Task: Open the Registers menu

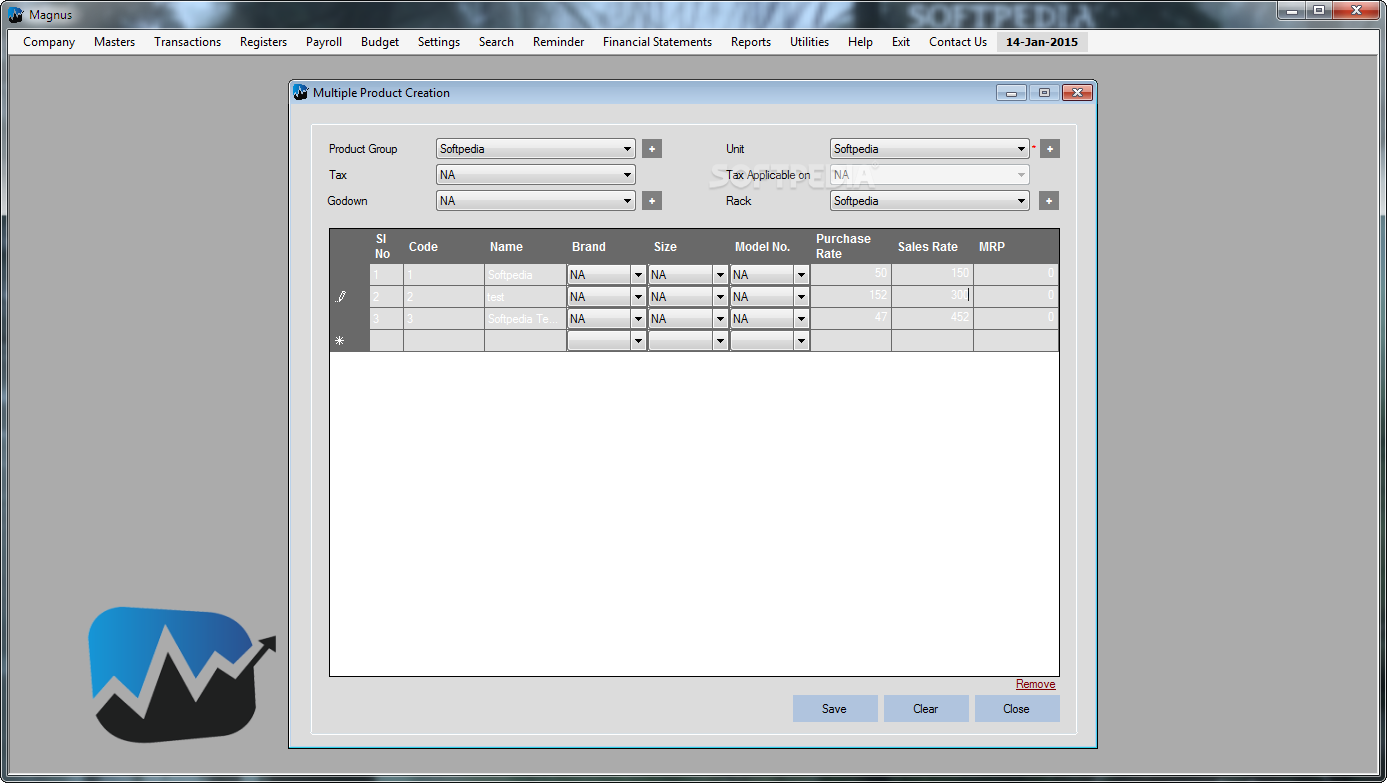Action: click(264, 42)
